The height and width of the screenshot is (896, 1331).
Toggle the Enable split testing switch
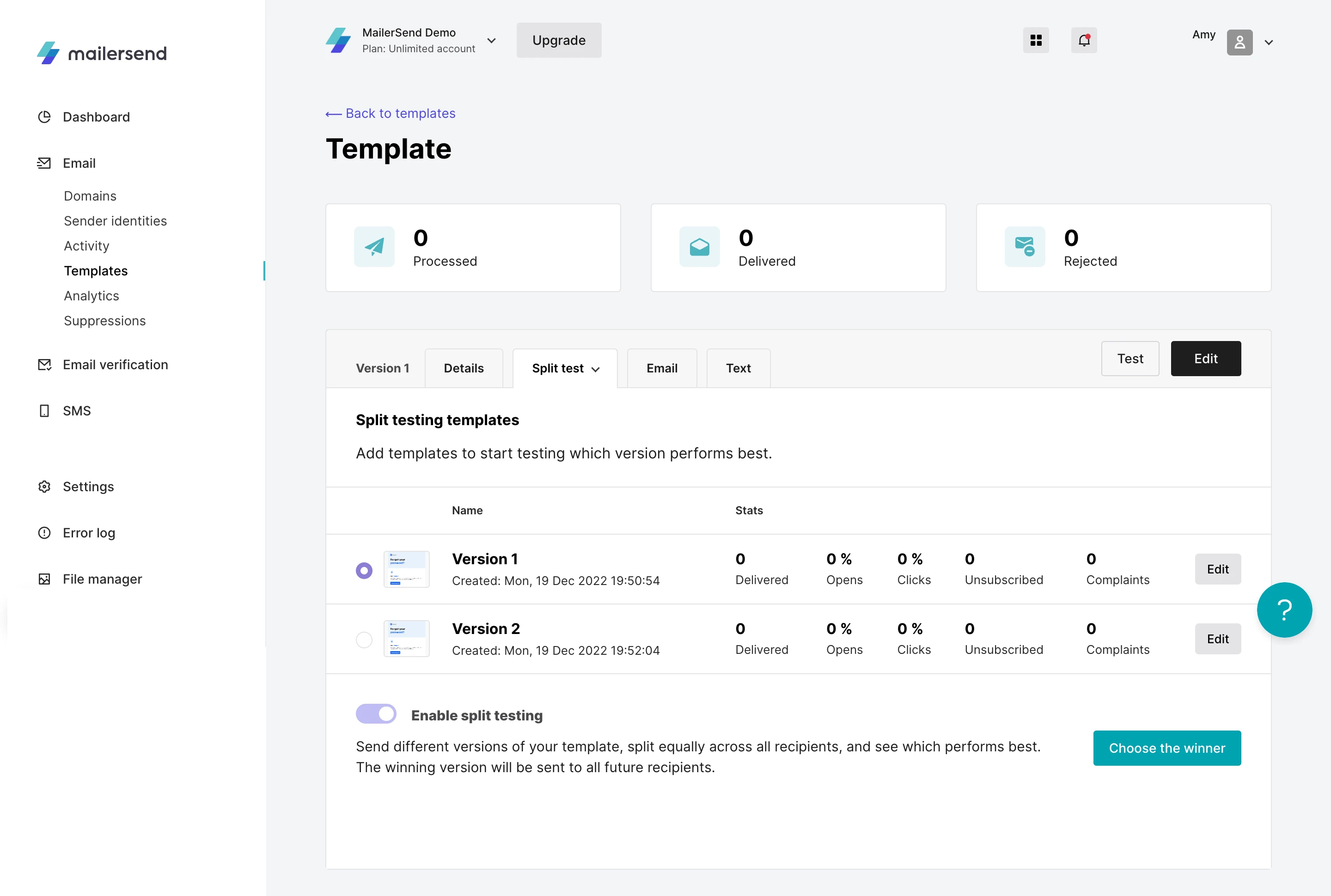click(376, 714)
